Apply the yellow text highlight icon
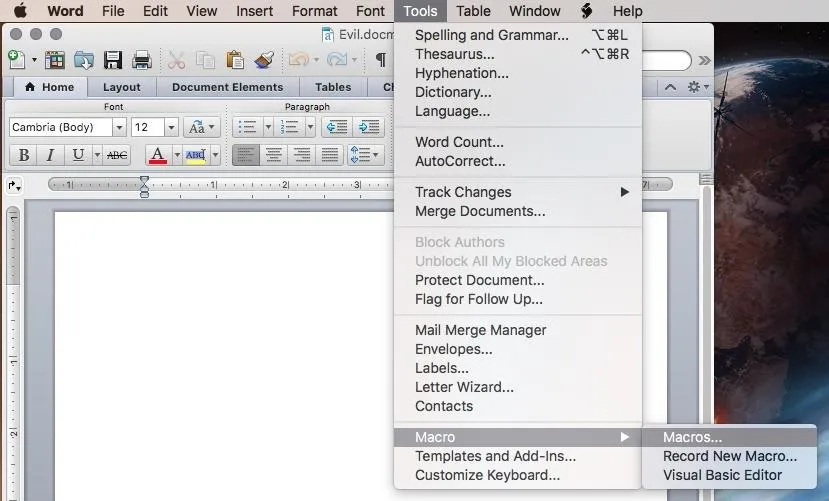 [x=196, y=155]
